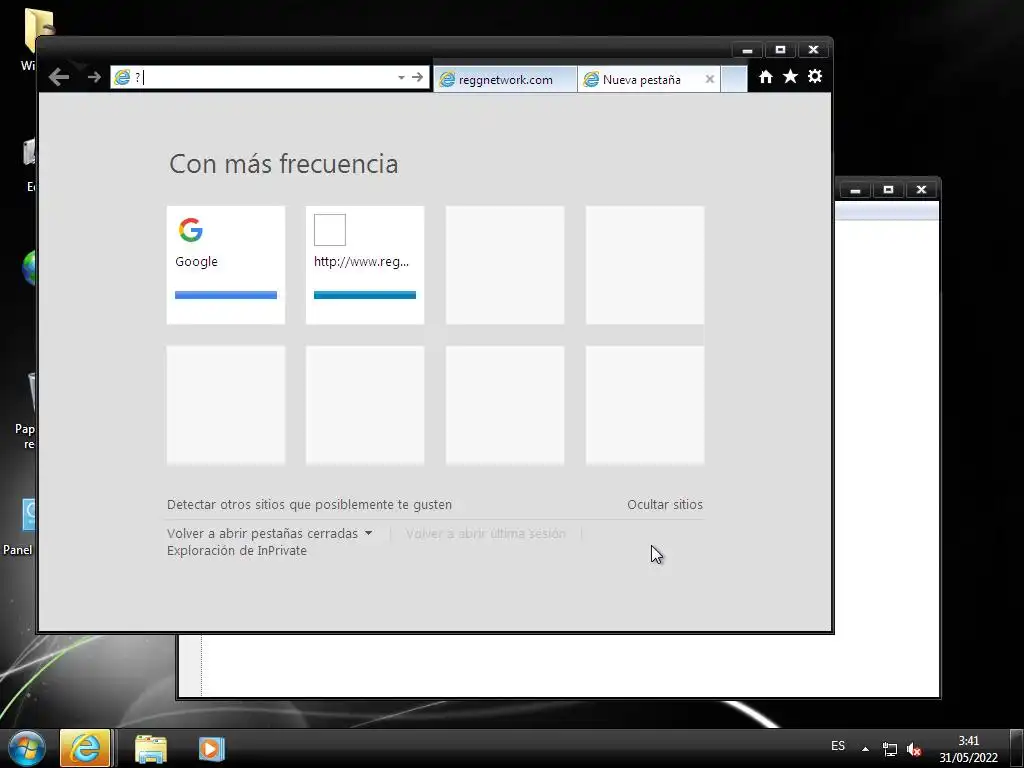The width and height of the screenshot is (1024, 768).
Task: Open the http://www.reg... site tile
Action: (365, 264)
